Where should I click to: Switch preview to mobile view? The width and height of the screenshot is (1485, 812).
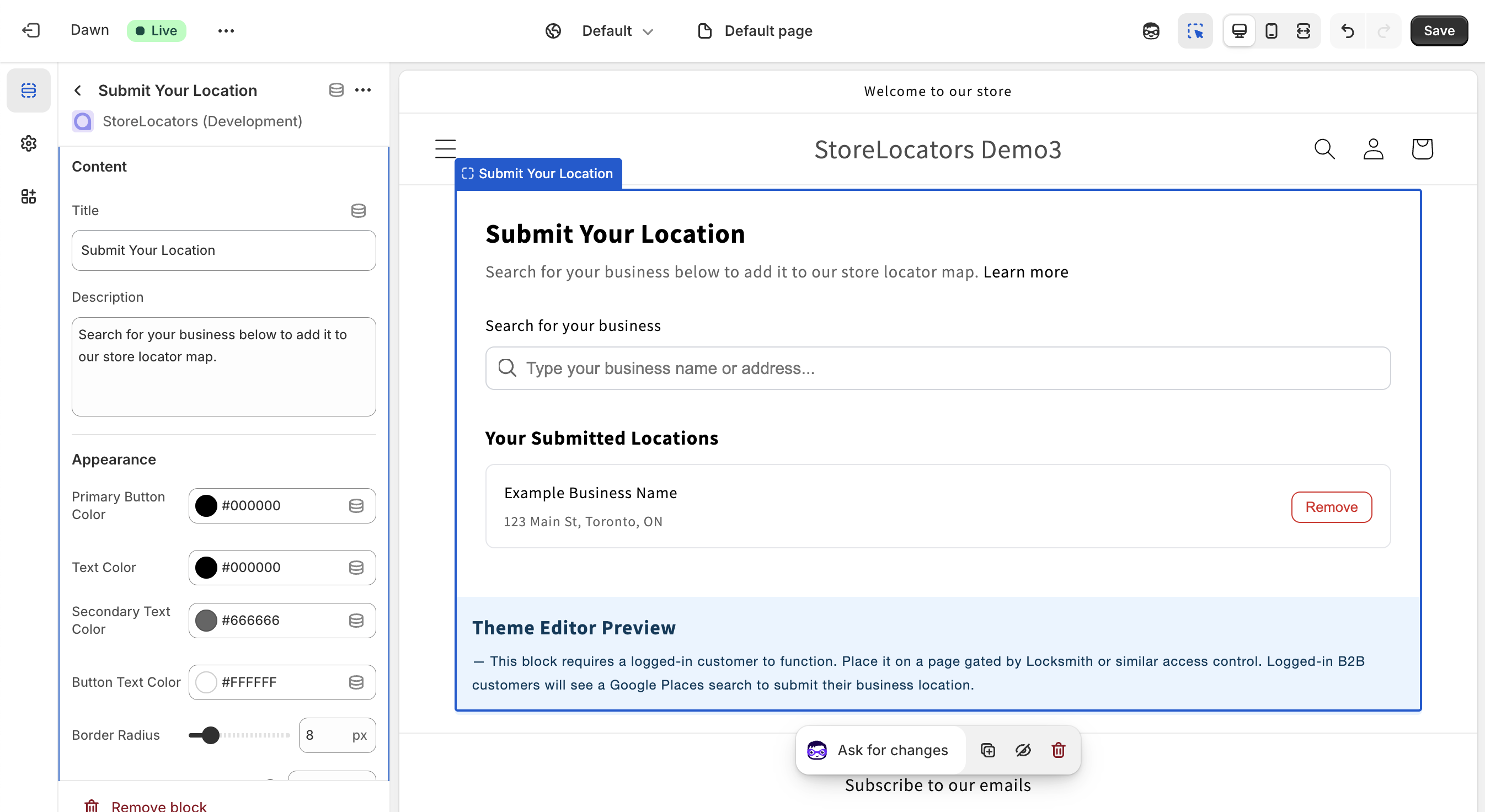point(1271,30)
